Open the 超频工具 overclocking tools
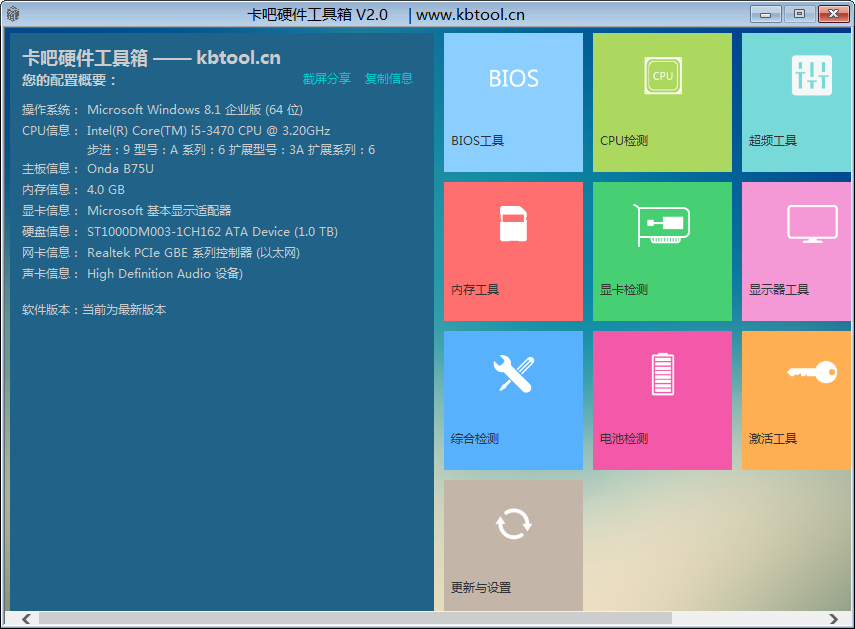Image resolution: width=855 pixels, height=629 pixels. click(795, 101)
